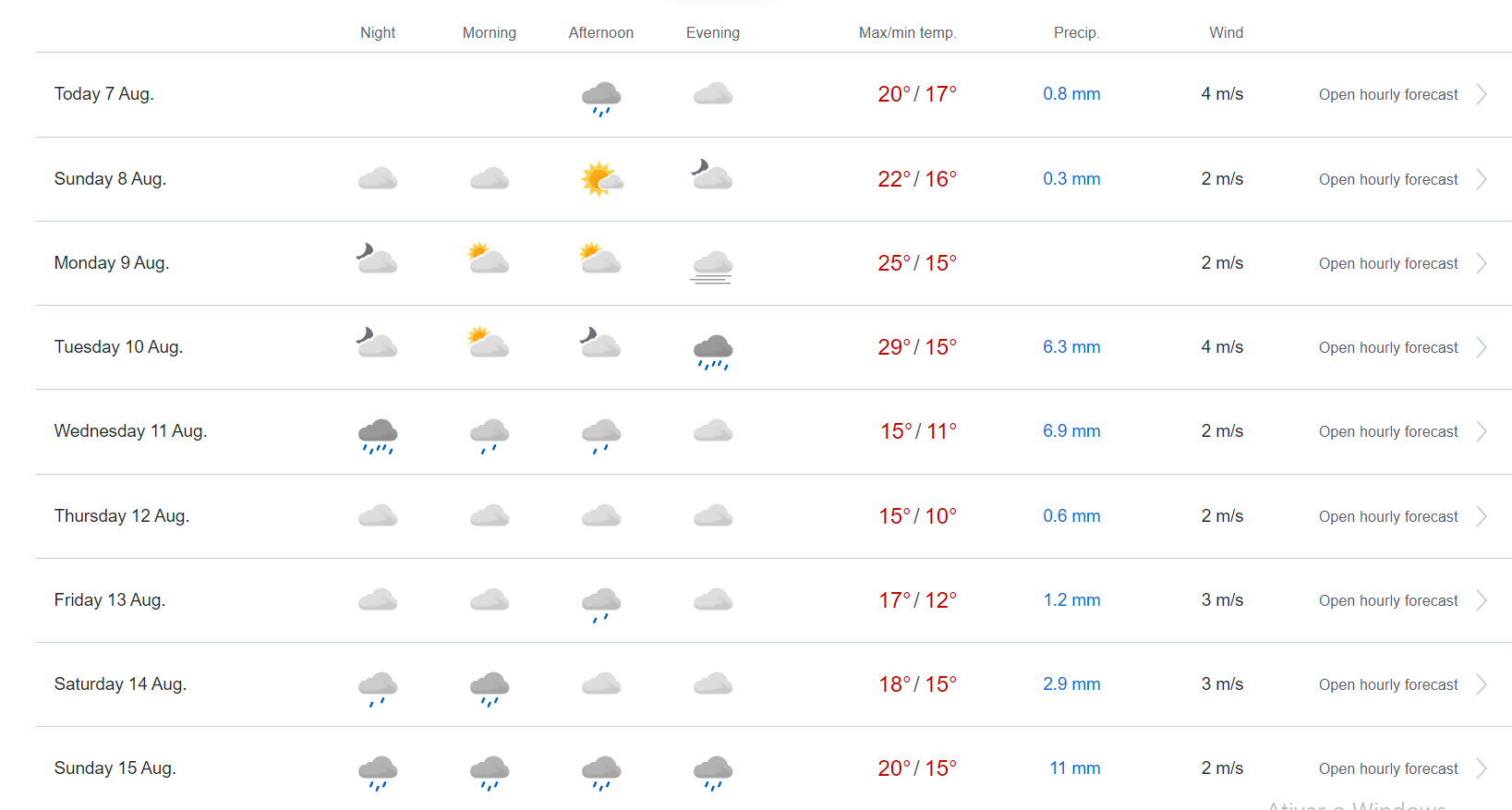Screen dimensions: 1512x810
Task: Select the Friday 13 Aug. date label
Action: pos(110,600)
